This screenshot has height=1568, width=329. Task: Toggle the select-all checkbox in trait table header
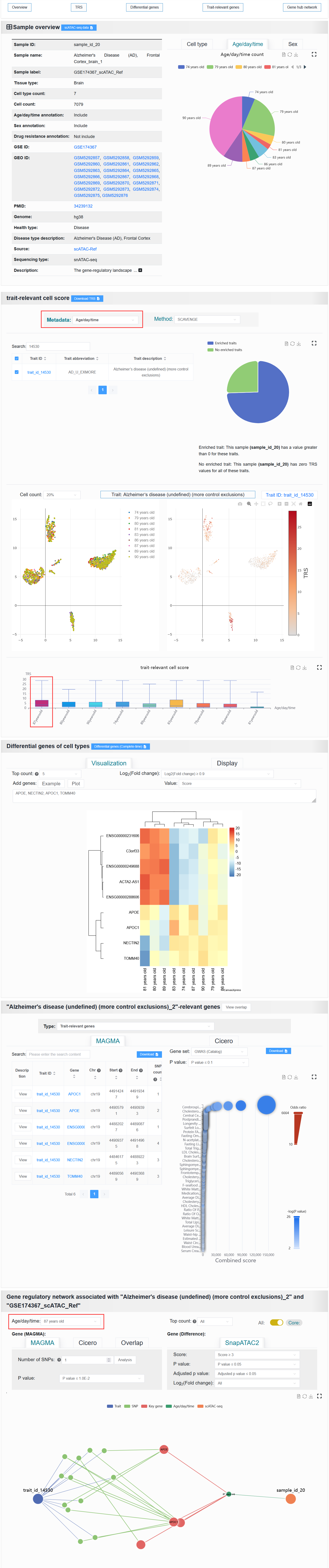(x=16, y=358)
